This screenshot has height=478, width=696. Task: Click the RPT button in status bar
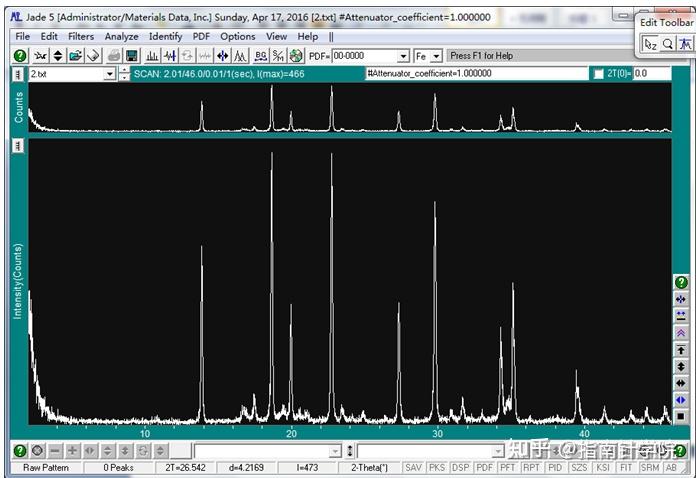531,467
